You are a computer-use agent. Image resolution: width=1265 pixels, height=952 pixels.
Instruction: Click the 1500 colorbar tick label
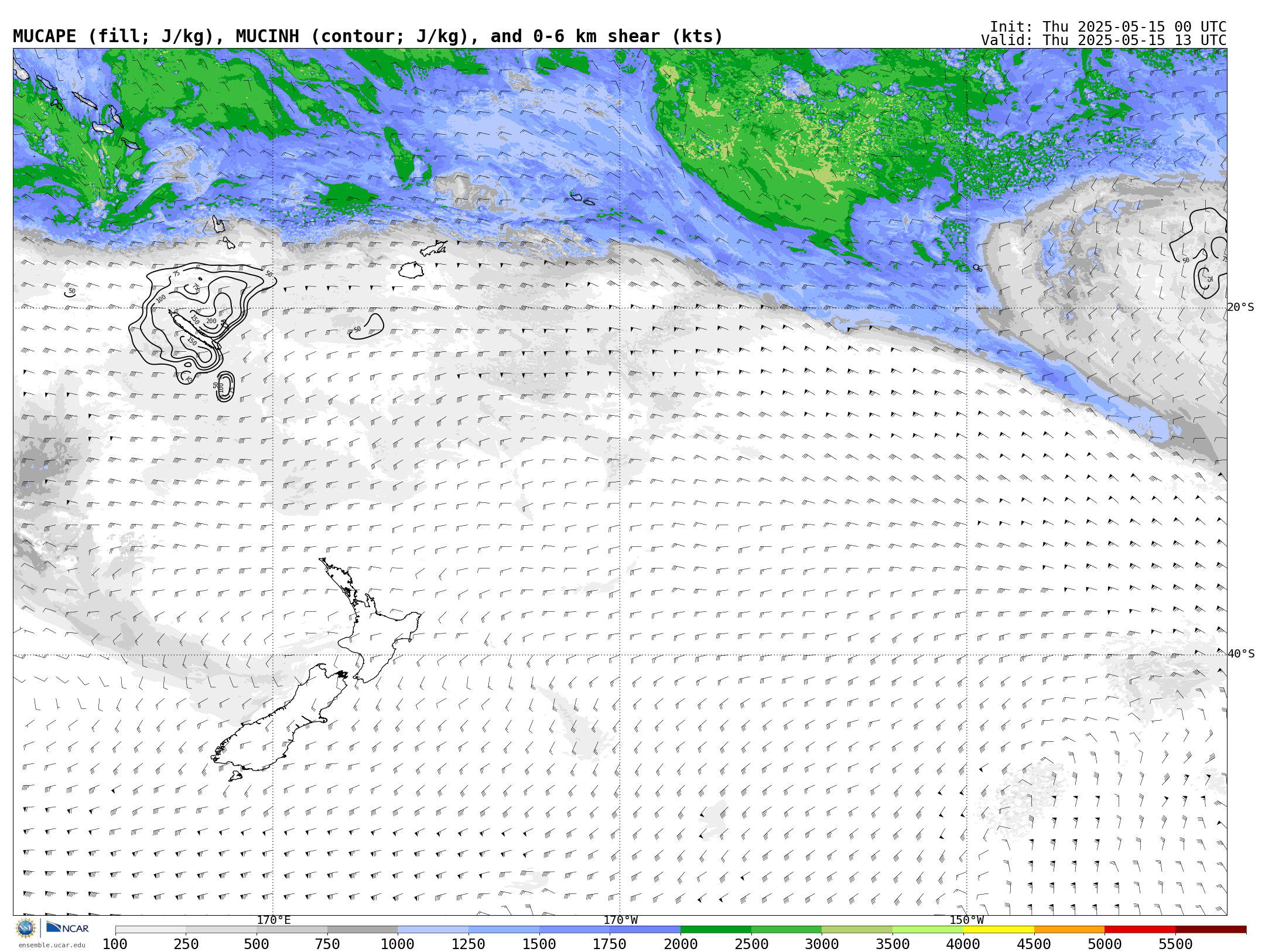pyautogui.click(x=539, y=944)
